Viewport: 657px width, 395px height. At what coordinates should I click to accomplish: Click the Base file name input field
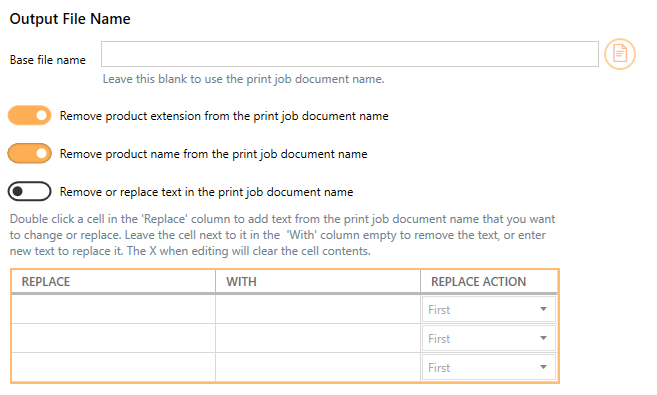[x=349, y=54]
